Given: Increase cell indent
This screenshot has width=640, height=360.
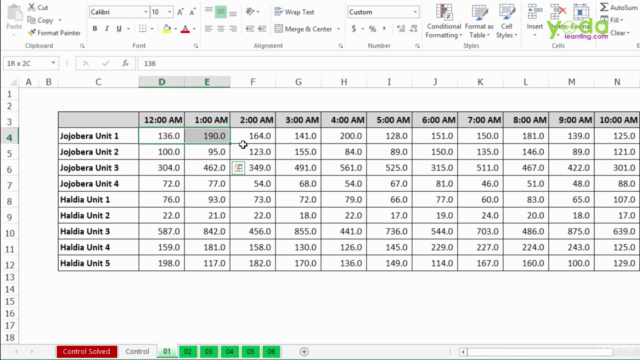Looking at the screenshot, I should [262, 29].
